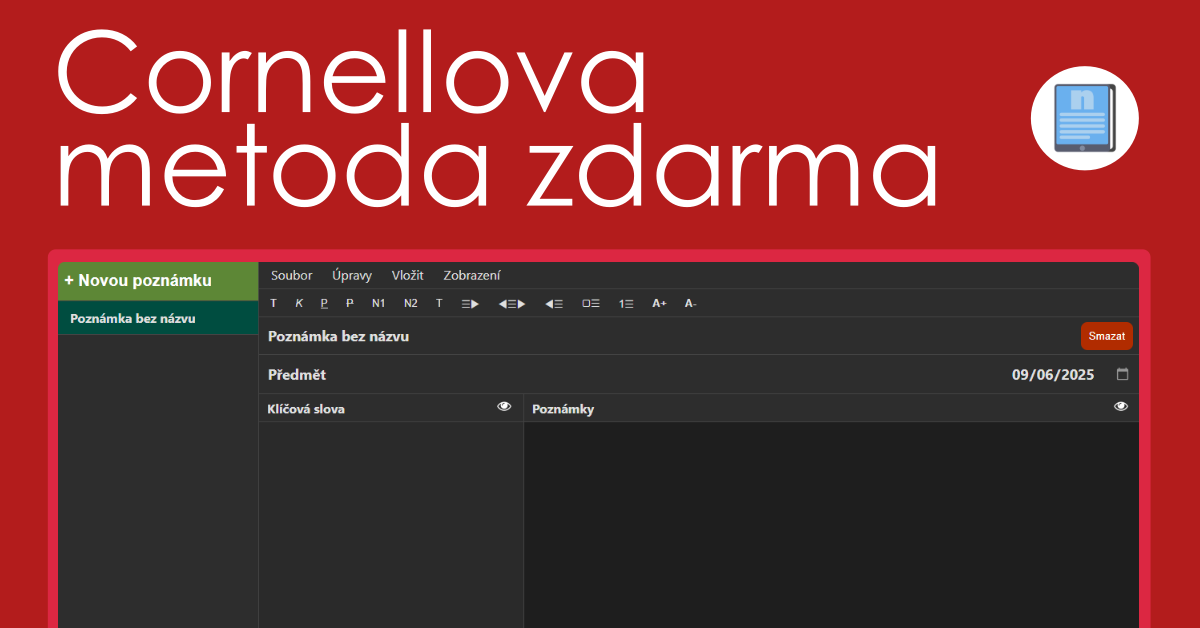Click into the Klíčová slova text area
The width and height of the screenshot is (1200, 628).
tap(391, 525)
